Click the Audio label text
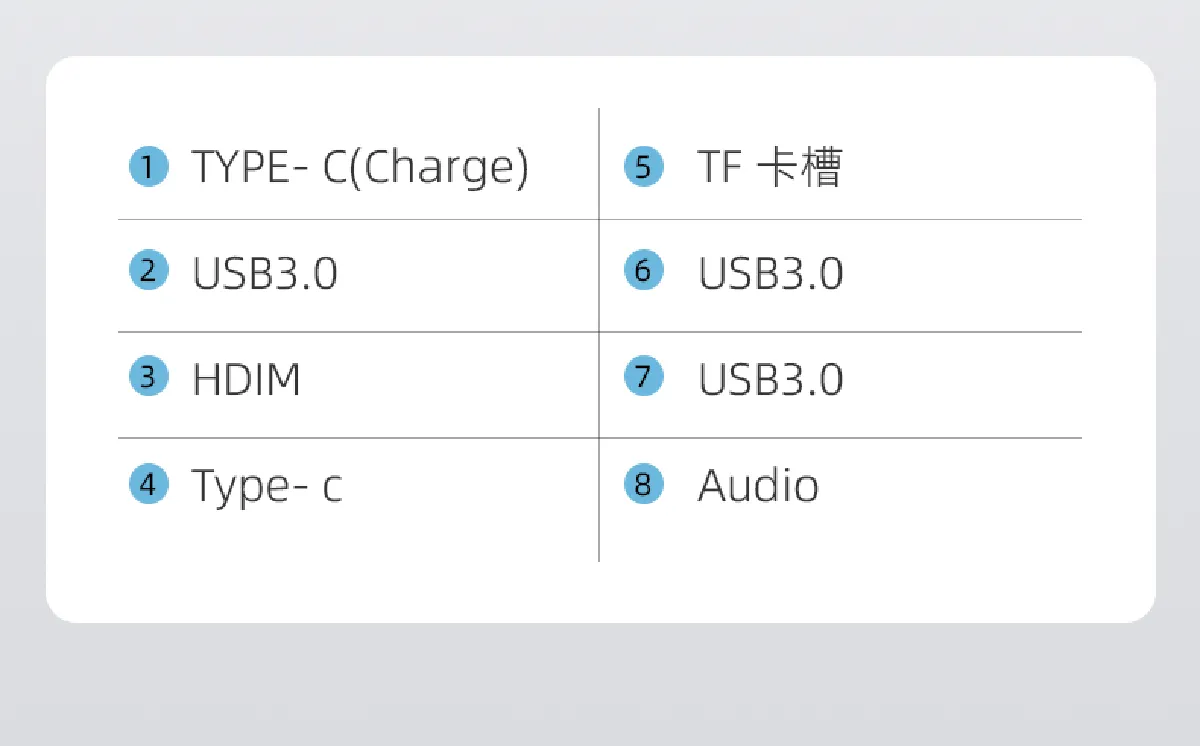Screen dimensions: 1200x746 [x=758, y=486]
